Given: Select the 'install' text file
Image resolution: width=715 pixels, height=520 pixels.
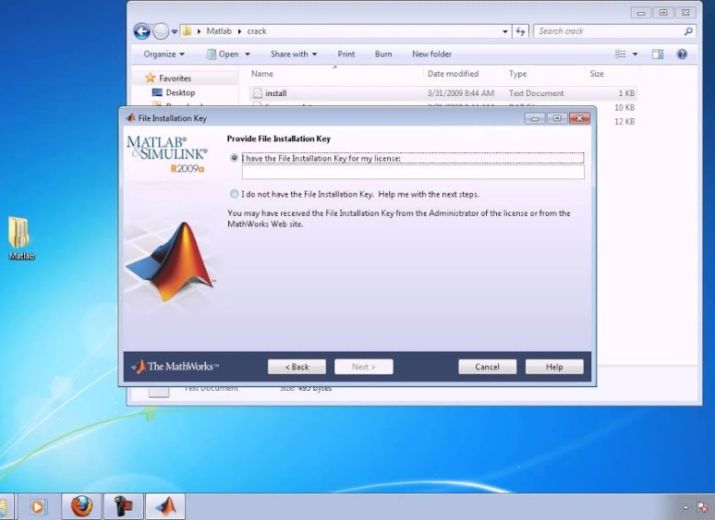Looking at the screenshot, I should coord(276,93).
